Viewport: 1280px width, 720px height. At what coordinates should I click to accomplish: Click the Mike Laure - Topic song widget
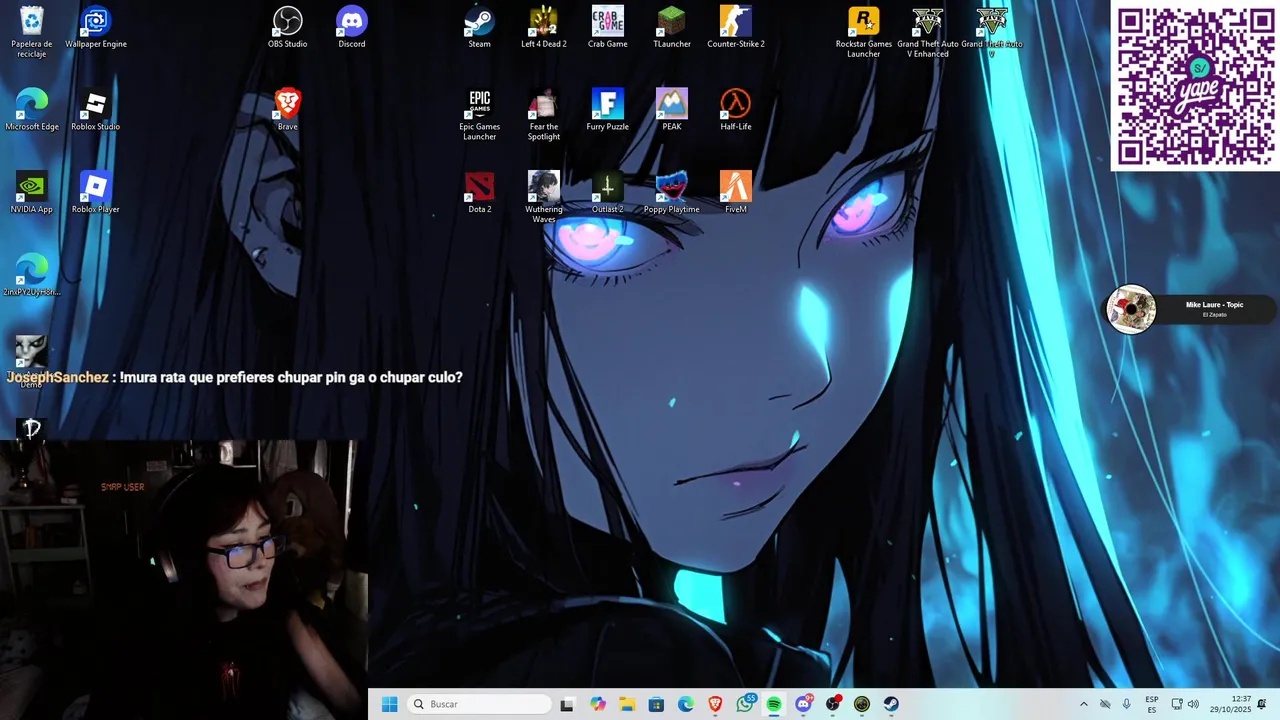(x=1190, y=309)
